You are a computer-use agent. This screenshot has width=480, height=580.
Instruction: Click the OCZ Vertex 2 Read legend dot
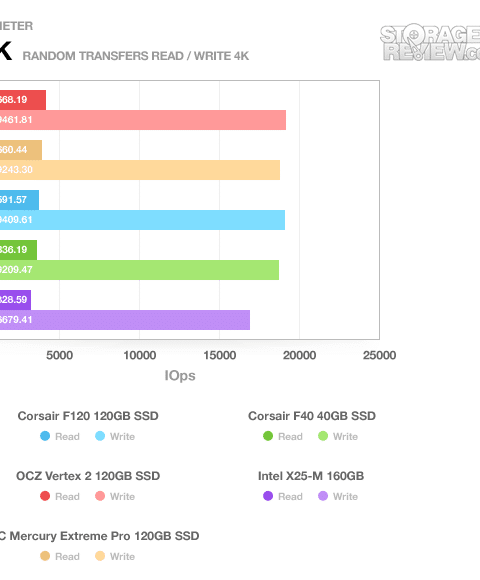coord(45,496)
